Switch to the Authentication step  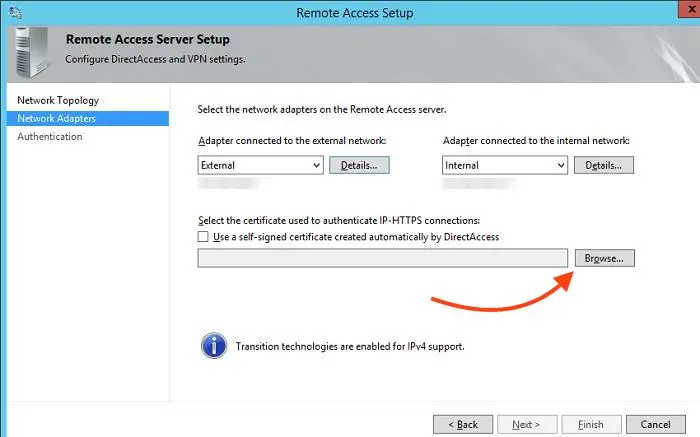[x=50, y=136]
